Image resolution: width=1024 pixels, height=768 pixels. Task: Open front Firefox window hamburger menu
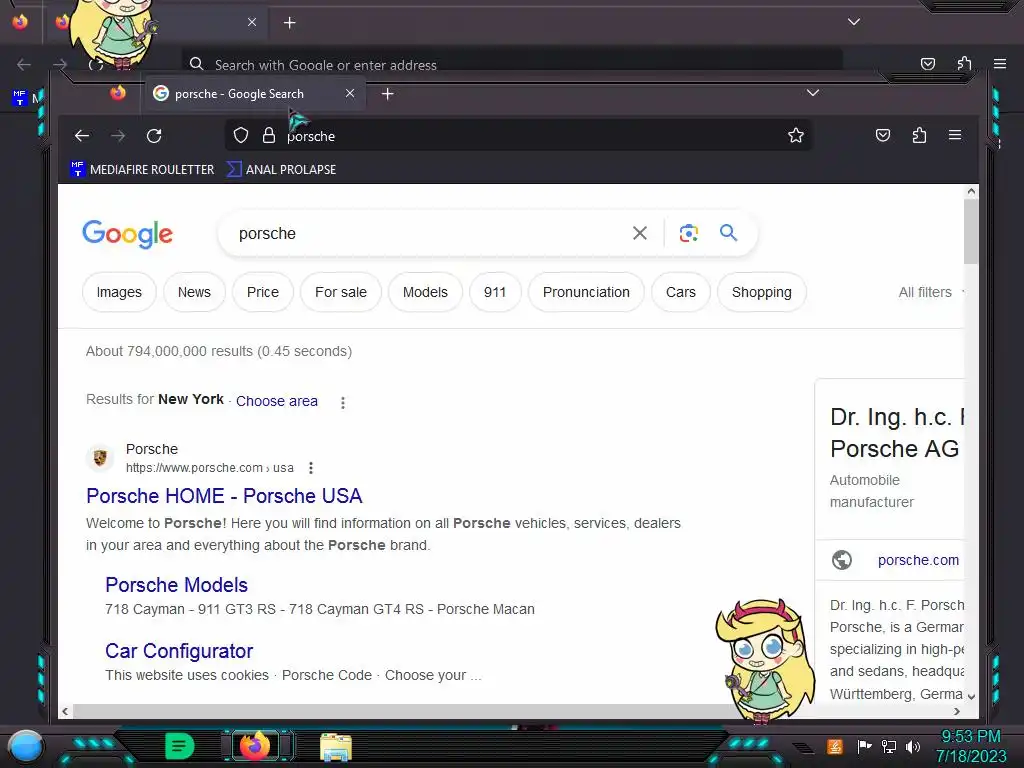(955, 135)
